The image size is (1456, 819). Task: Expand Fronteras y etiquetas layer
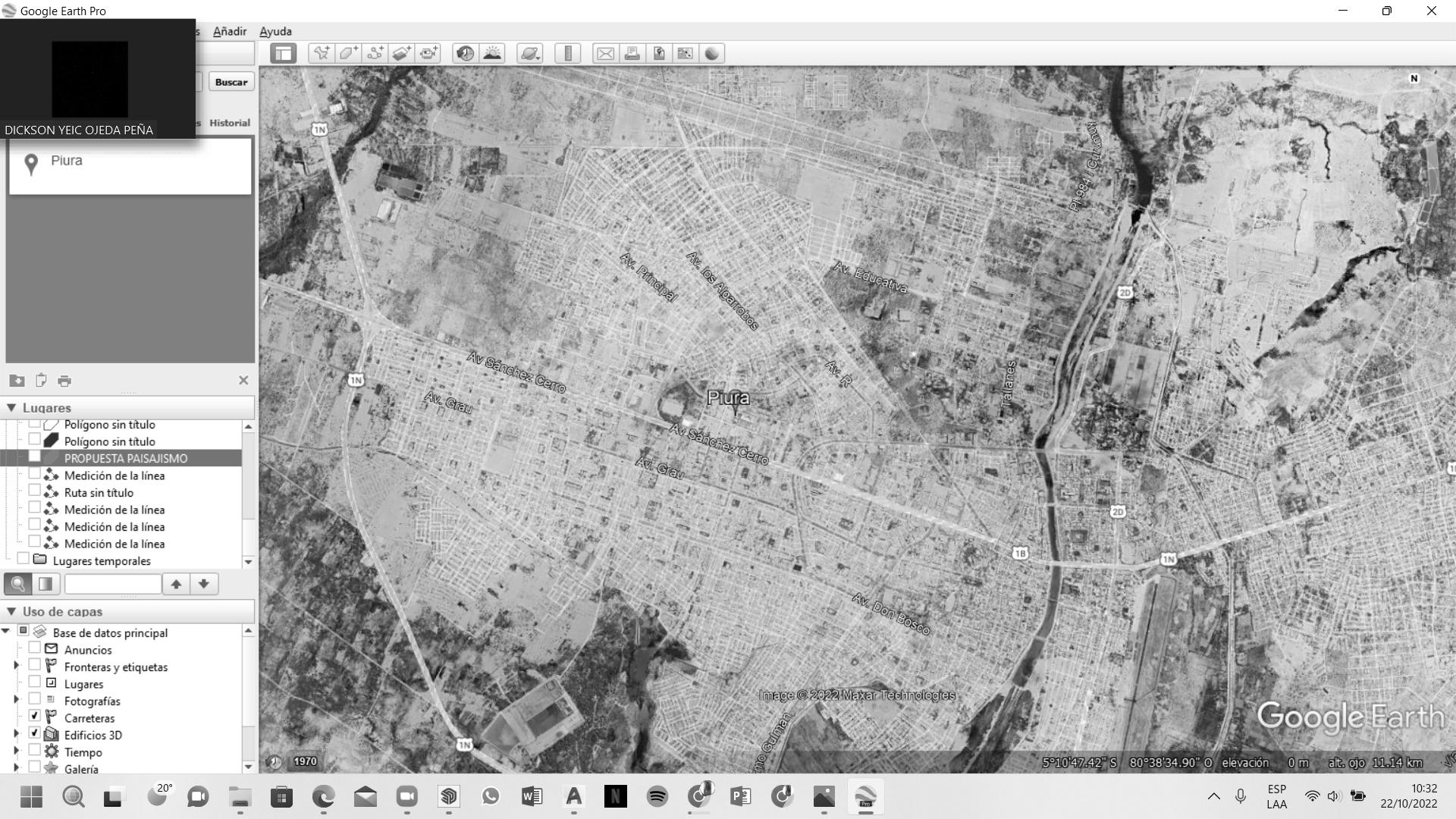(x=16, y=665)
